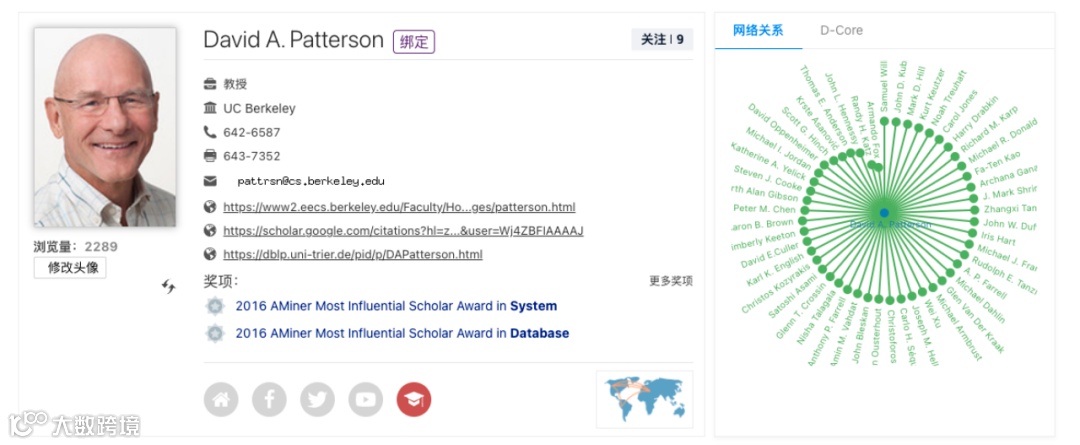Open the Facebook social icon
The height and width of the screenshot is (445, 1080).
point(269,400)
